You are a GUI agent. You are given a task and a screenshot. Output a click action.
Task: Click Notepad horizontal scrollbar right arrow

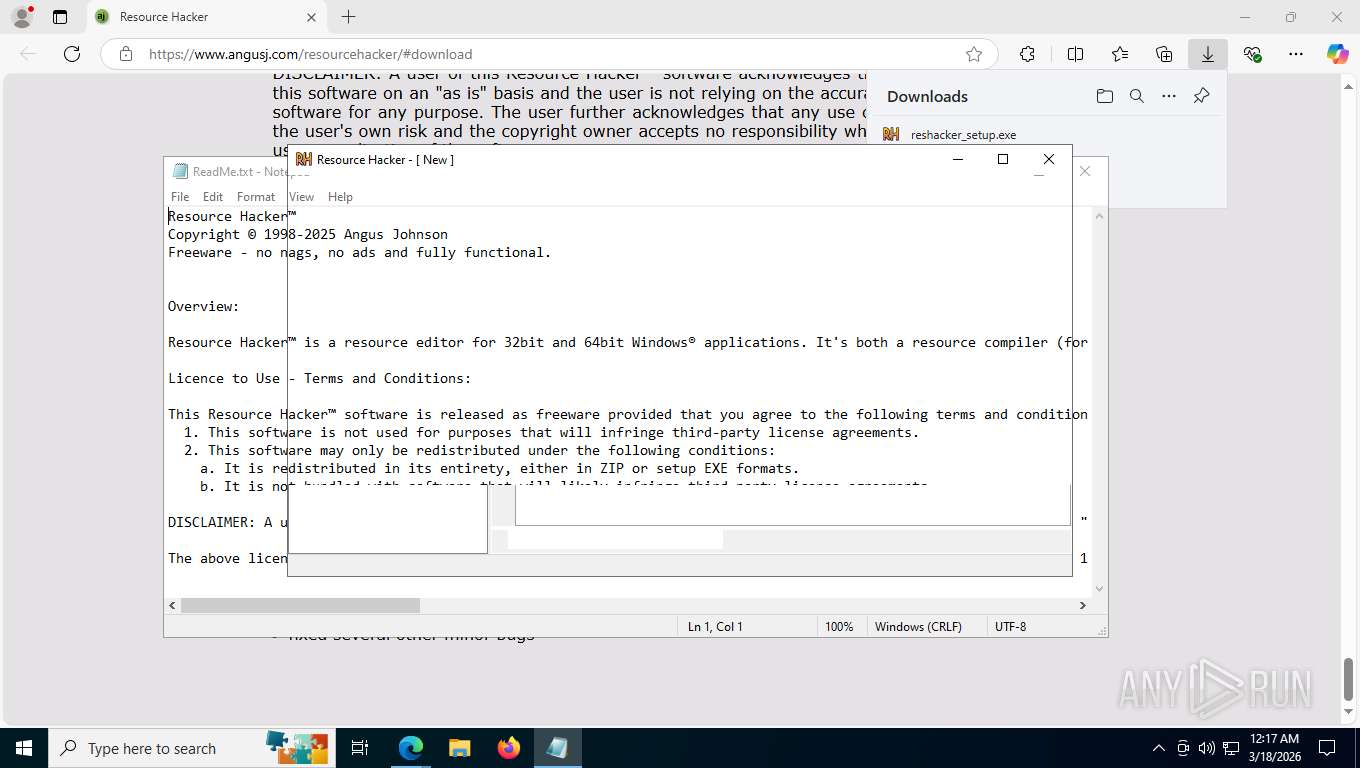tap(1082, 605)
